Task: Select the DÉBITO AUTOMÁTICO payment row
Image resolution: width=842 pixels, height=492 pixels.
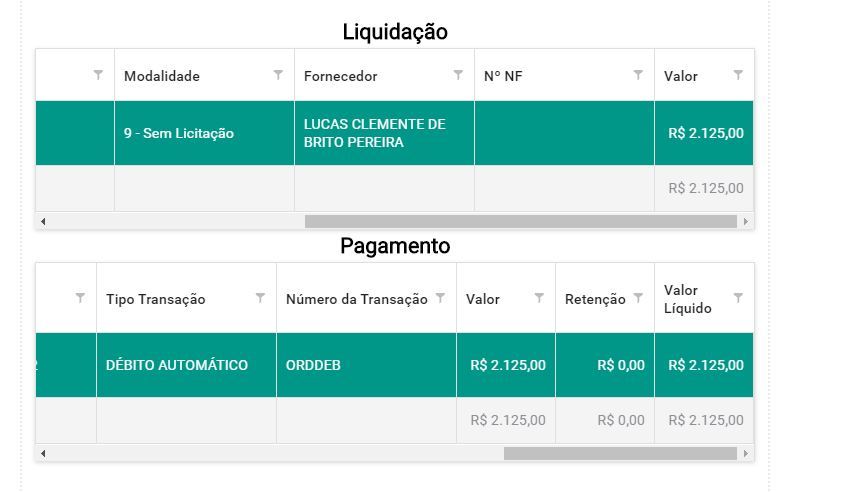Action: coord(395,365)
